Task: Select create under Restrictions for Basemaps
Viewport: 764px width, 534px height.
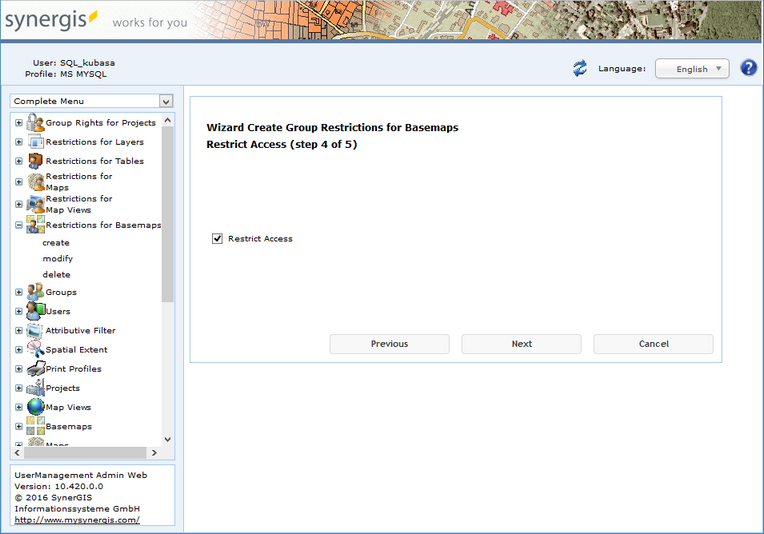Action: (x=56, y=243)
